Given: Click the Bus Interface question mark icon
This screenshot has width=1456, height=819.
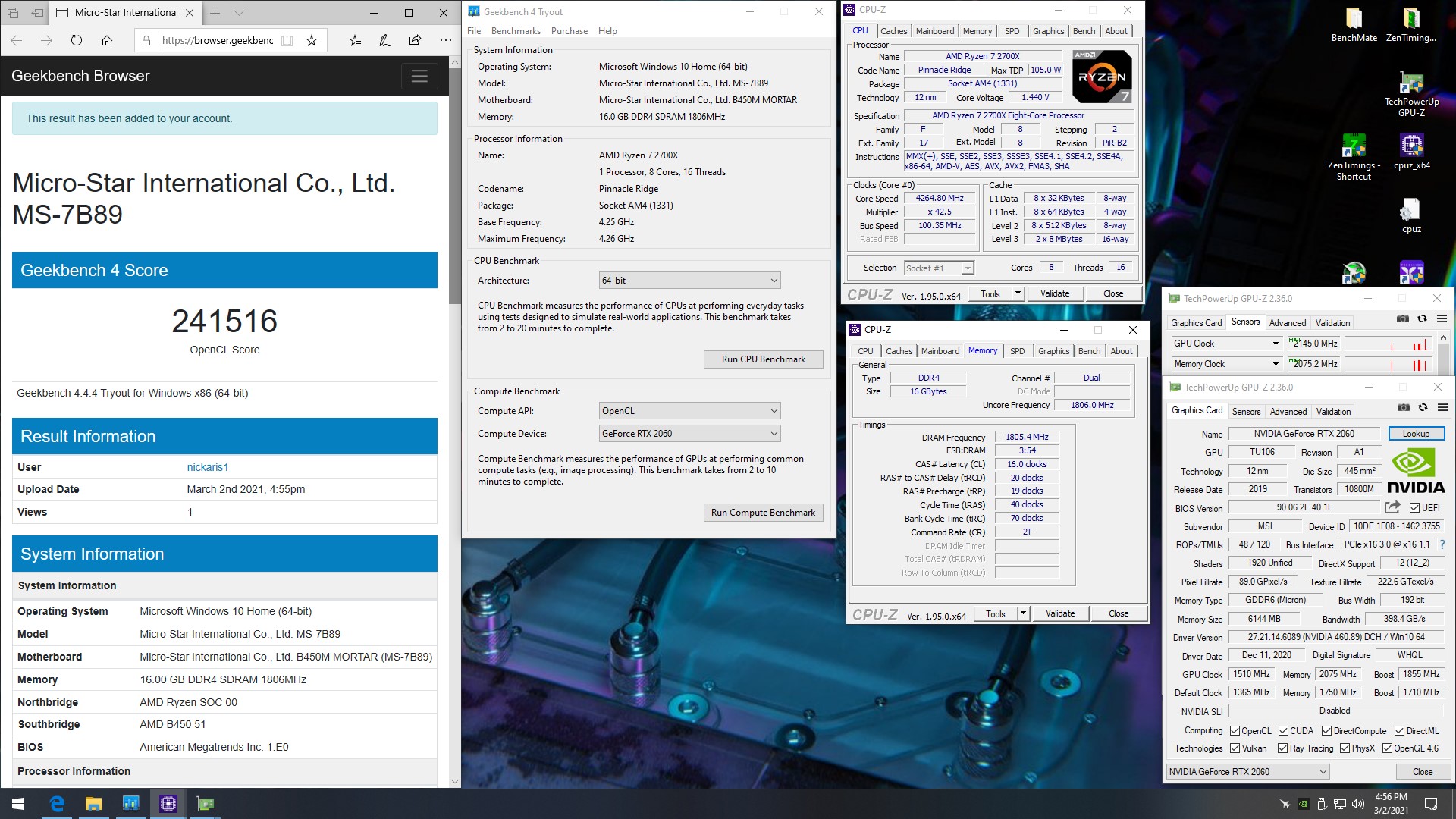Looking at the screenshot, I should coord(1442,544).
